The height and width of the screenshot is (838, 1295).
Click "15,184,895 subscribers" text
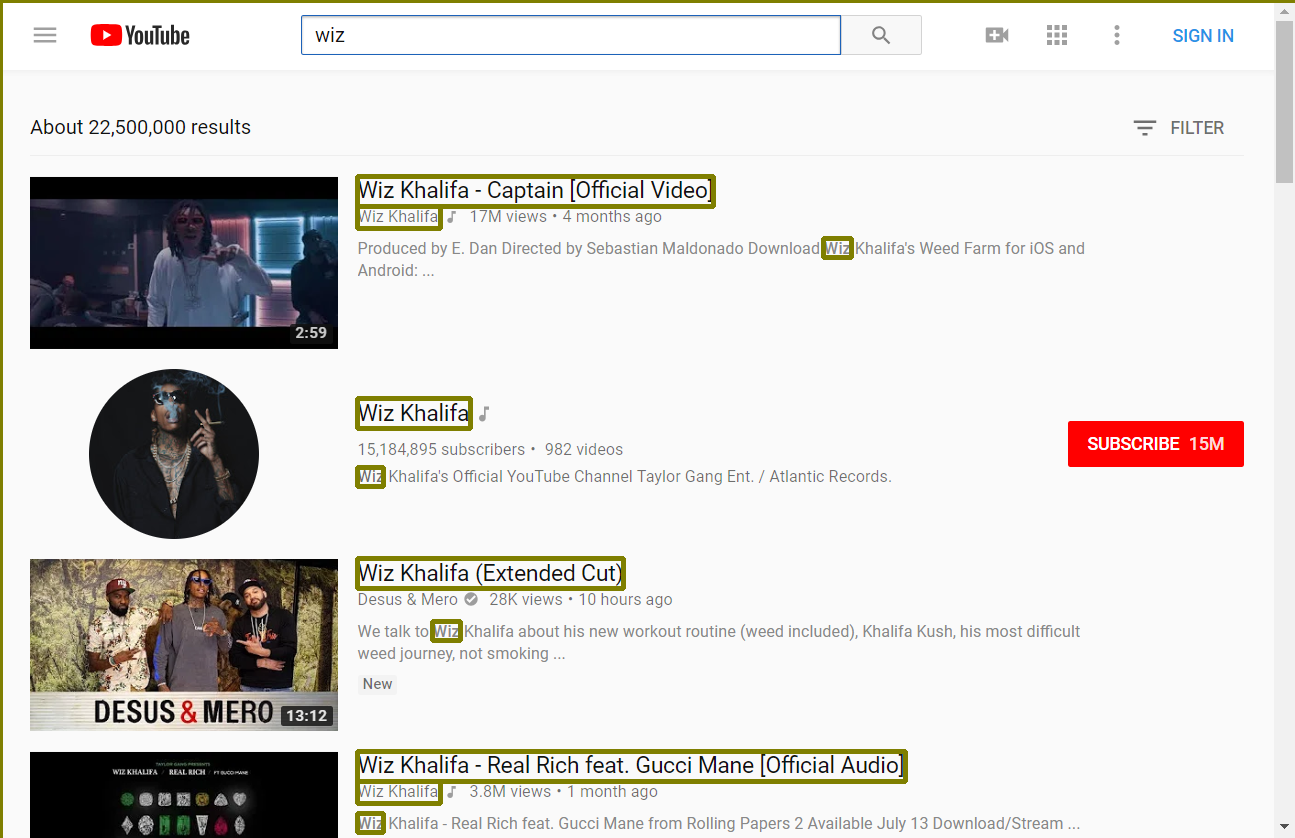[441, 450]
